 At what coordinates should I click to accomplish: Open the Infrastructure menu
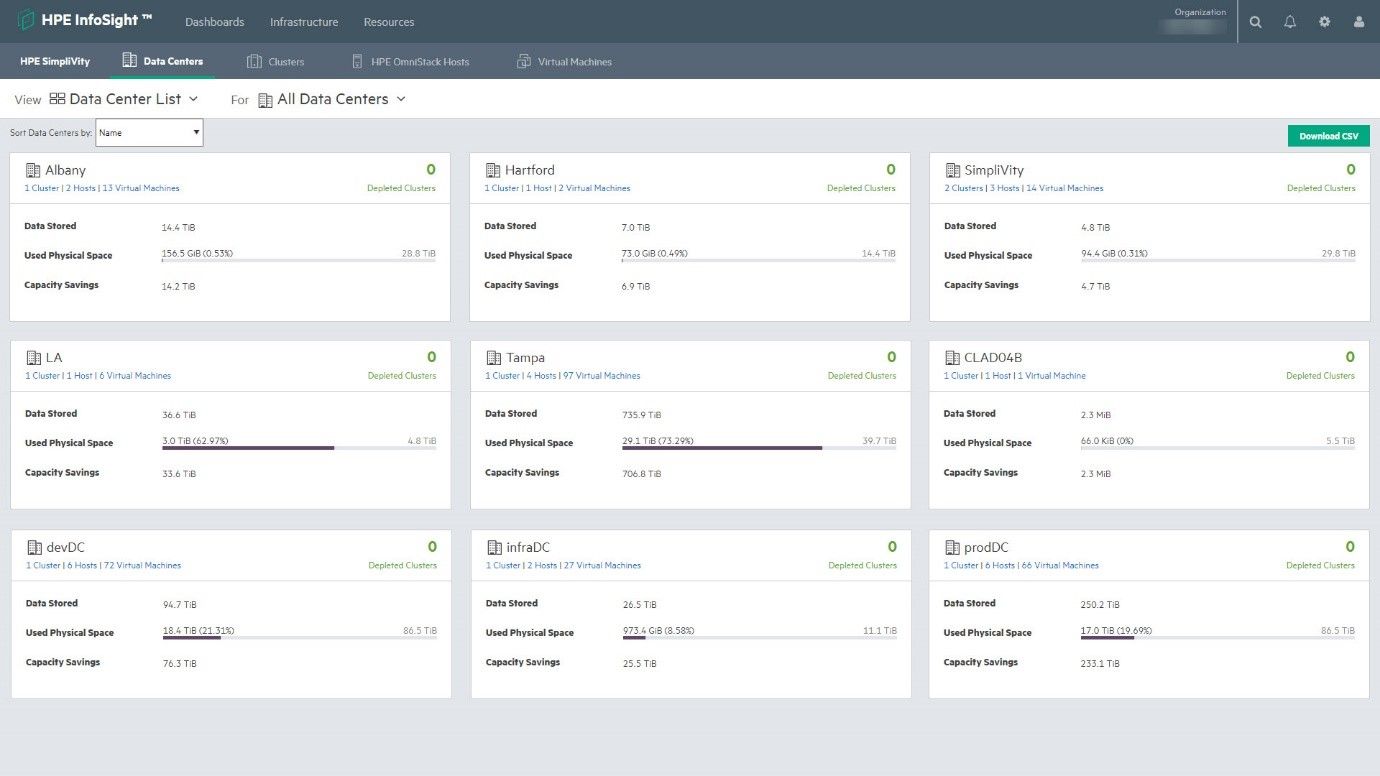pos(304,22)
